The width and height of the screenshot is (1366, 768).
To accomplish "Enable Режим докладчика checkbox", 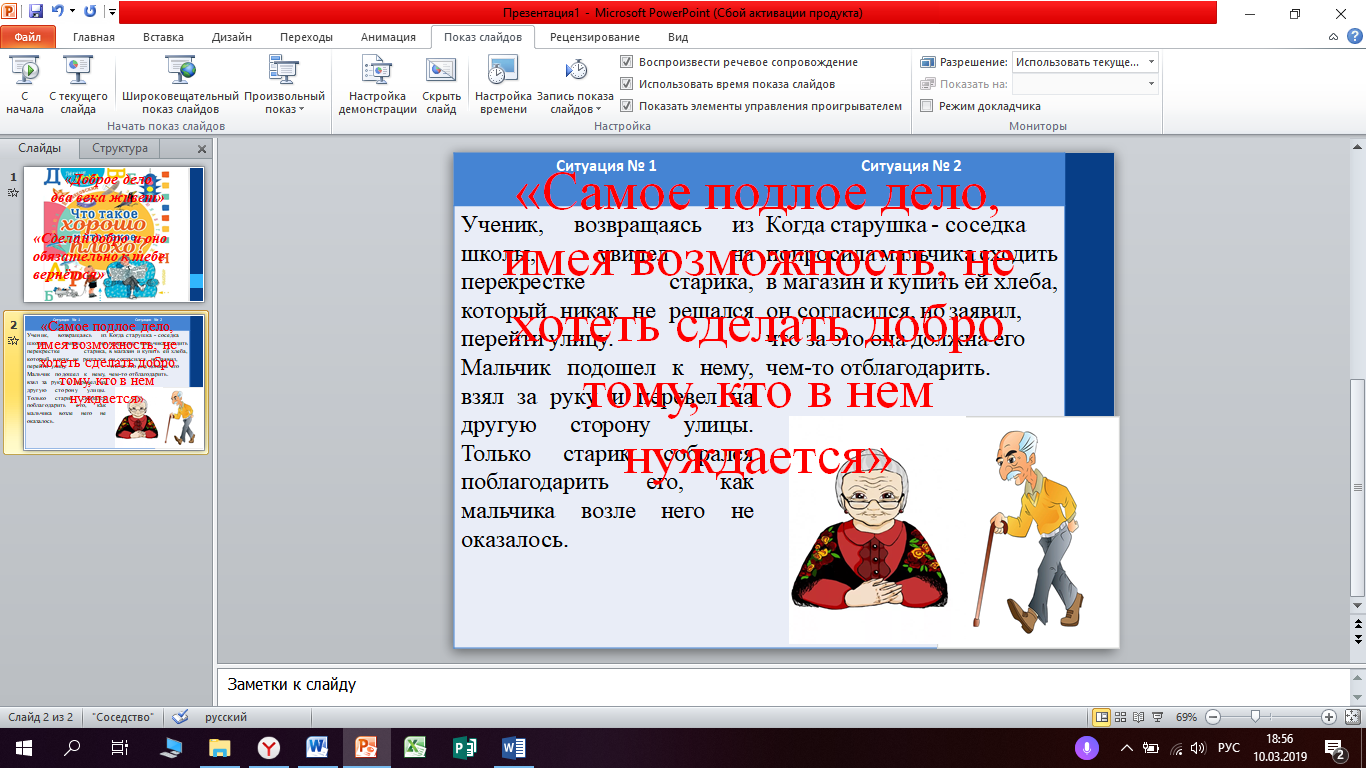I will (927, 106).
